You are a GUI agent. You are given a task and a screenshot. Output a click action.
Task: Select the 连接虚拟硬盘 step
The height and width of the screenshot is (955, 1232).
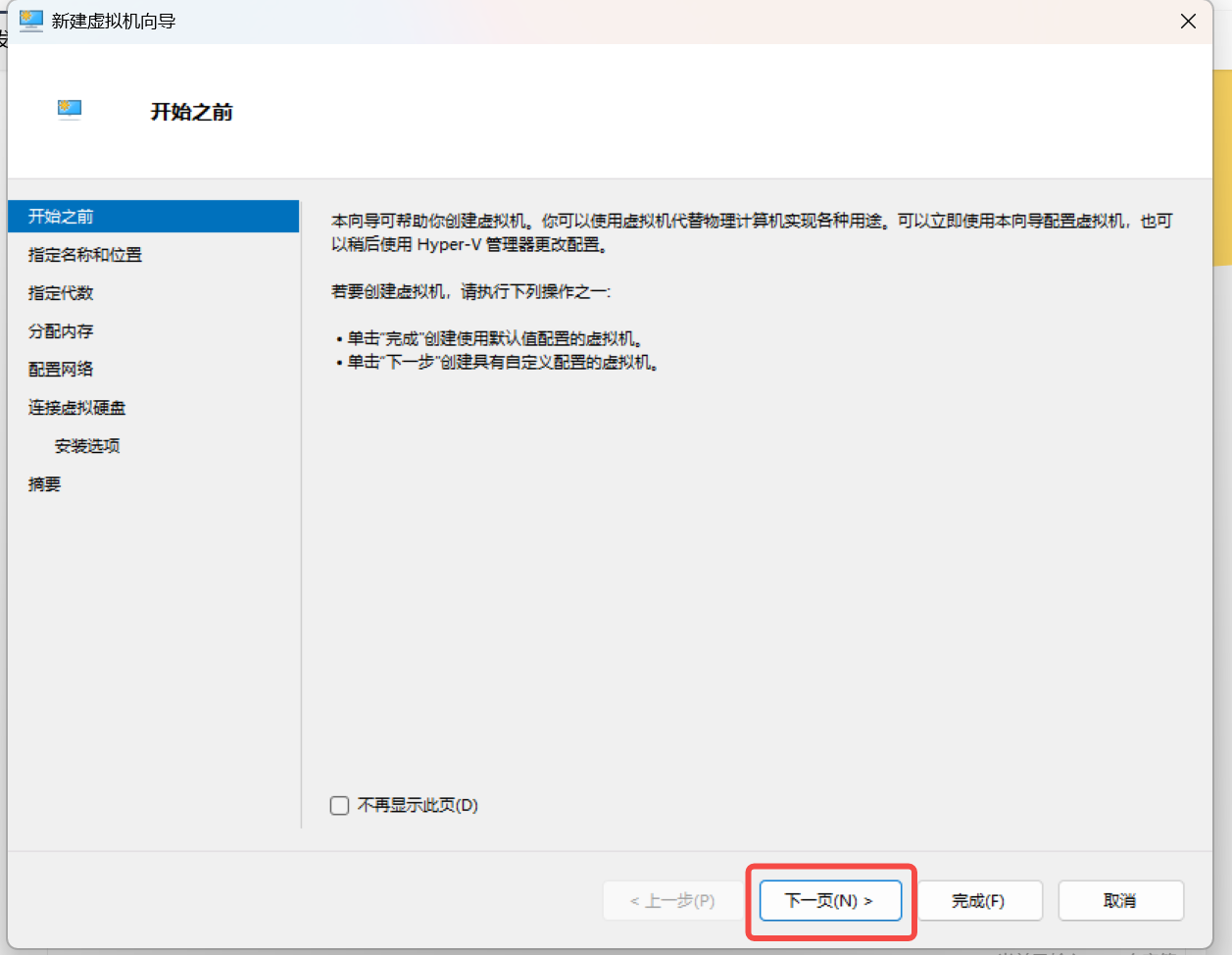point(76,408)
